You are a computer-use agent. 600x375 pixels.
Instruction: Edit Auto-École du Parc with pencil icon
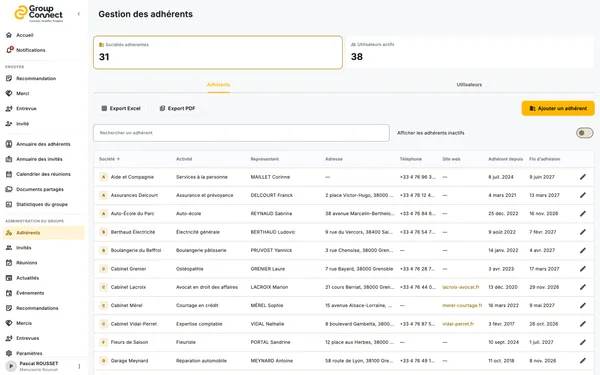click(x=582, y=214)
